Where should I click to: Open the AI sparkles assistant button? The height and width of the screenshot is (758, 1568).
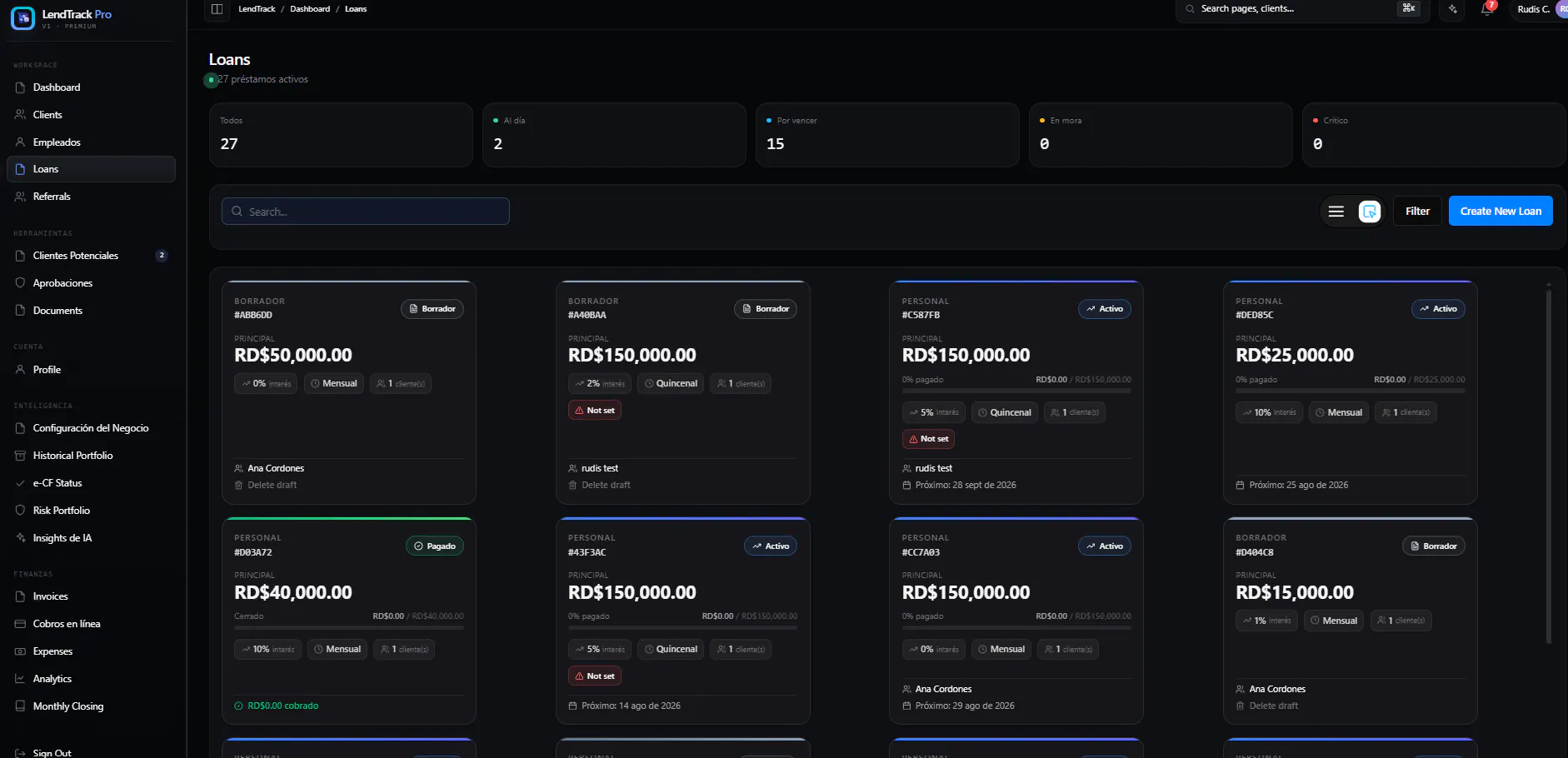pyautogui.click(x=1453, y=9)
